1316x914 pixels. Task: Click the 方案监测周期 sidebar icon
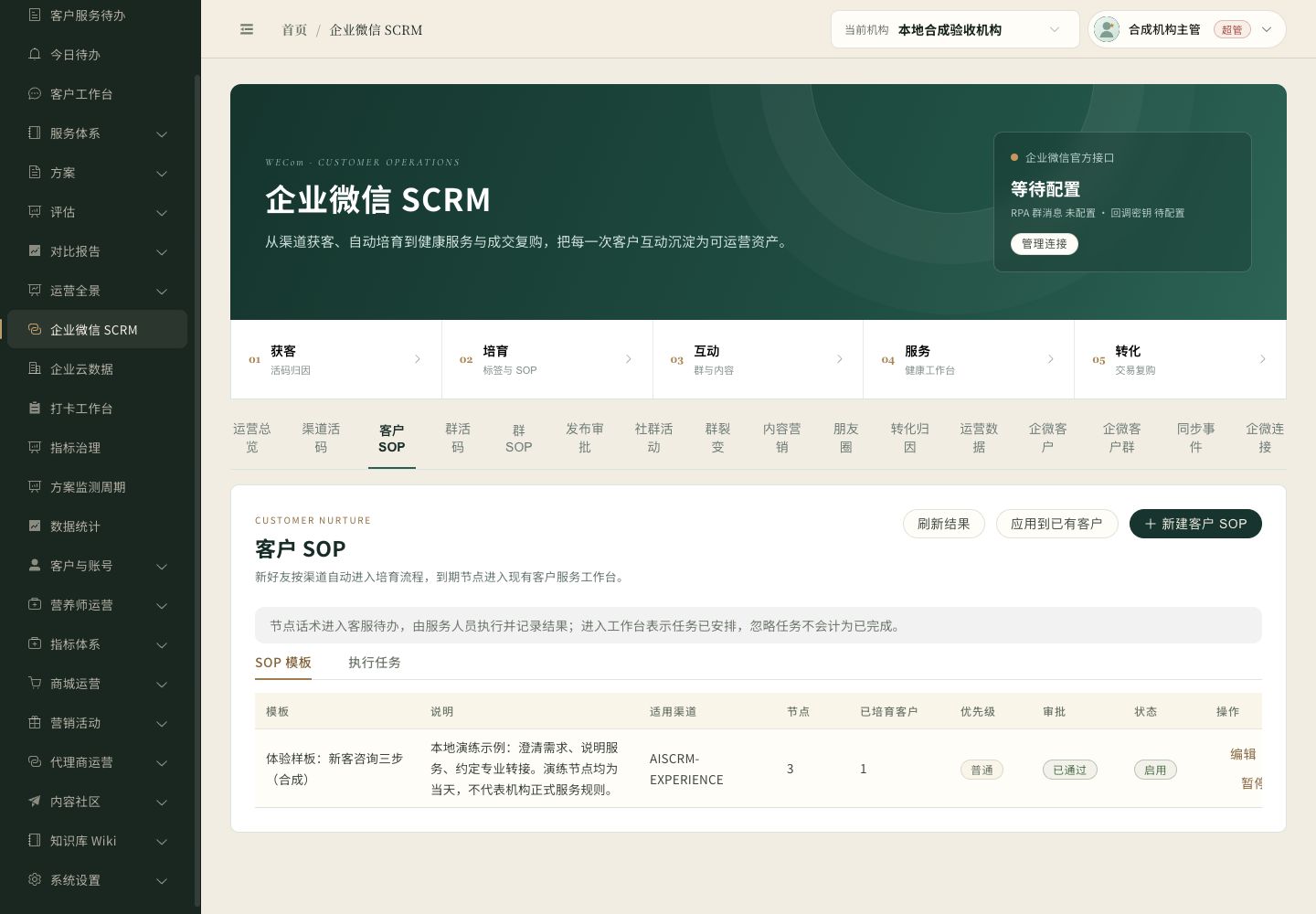click(x=35, y=486)
